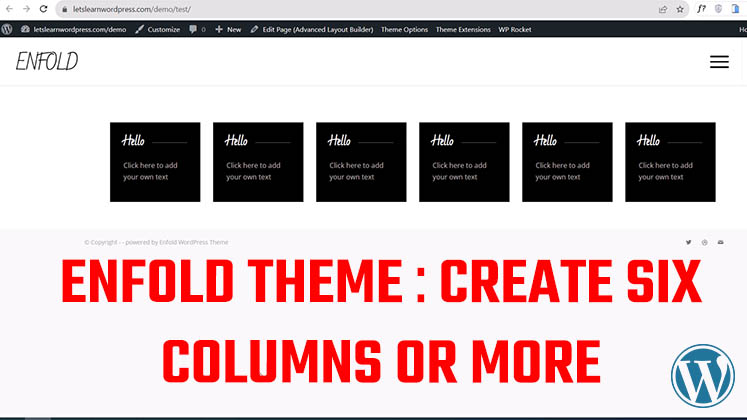Open the New content menu
This screenshot has height=420, width=747.
[x=228, y=30]
